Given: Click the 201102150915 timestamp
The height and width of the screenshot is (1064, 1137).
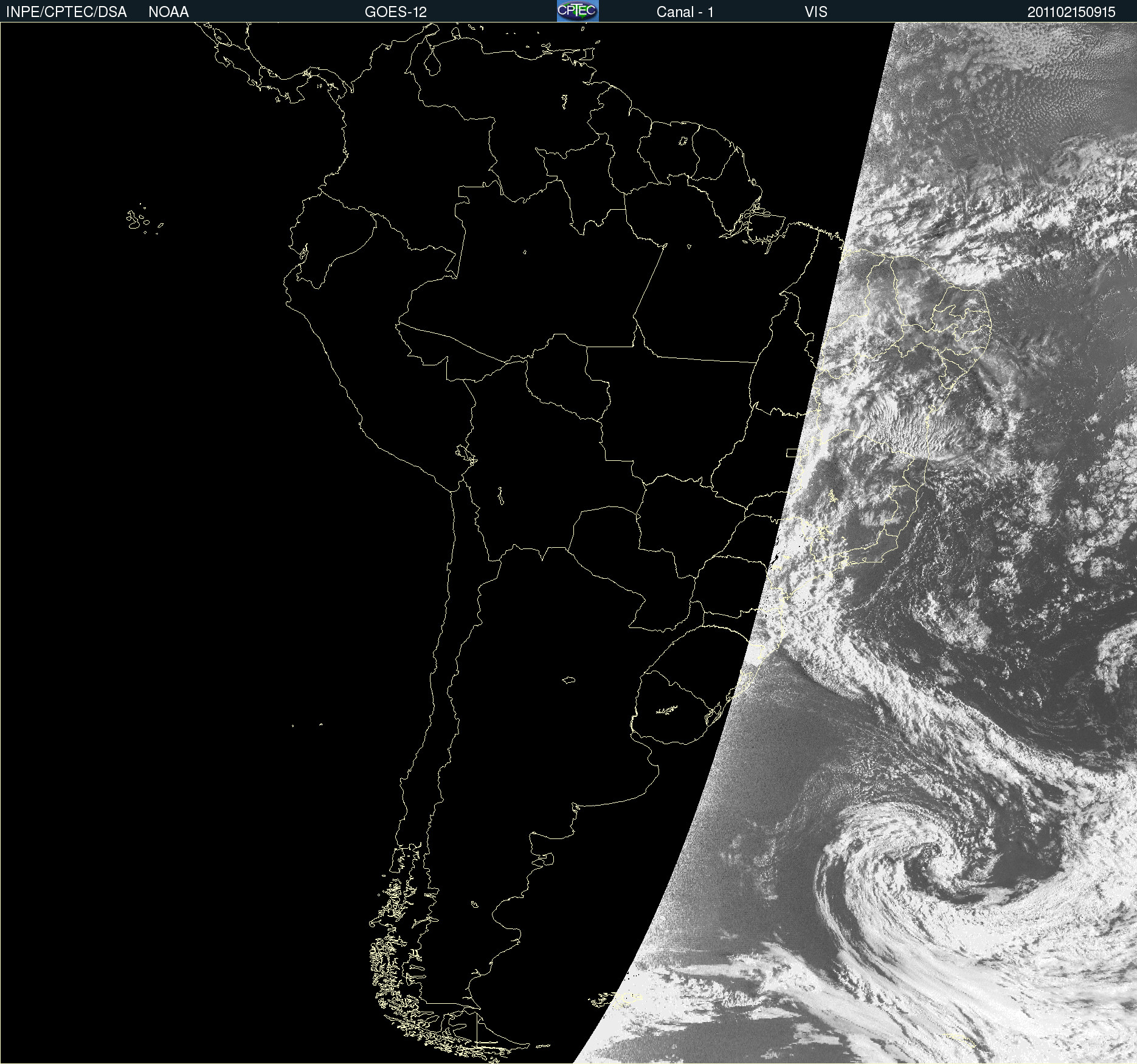Looking at the screenshot, I should coord(1071,12).
